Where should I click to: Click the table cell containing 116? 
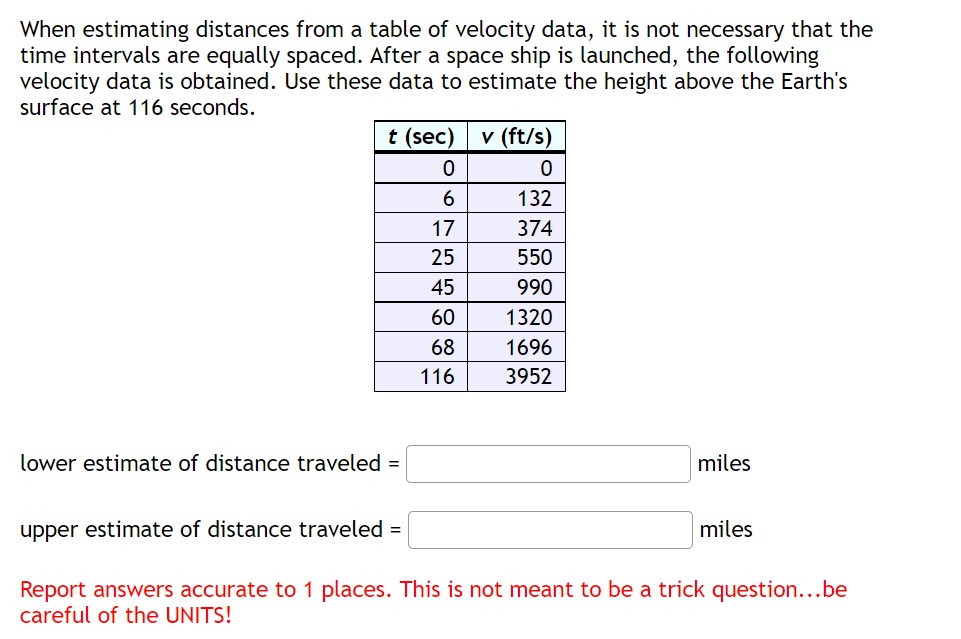click(436, 376)
